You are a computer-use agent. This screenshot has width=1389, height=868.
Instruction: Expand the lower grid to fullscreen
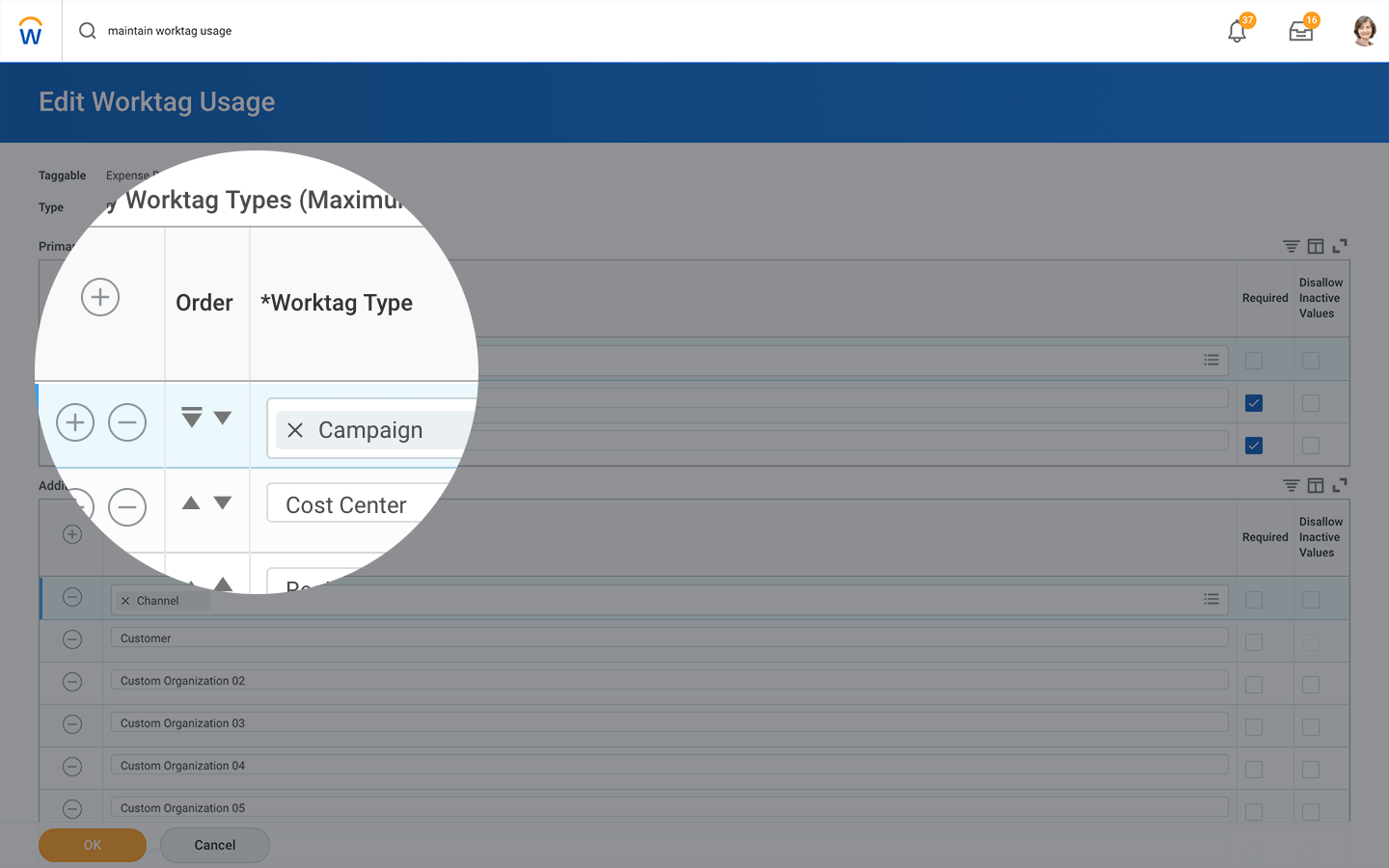click(x=1340, y=485)
